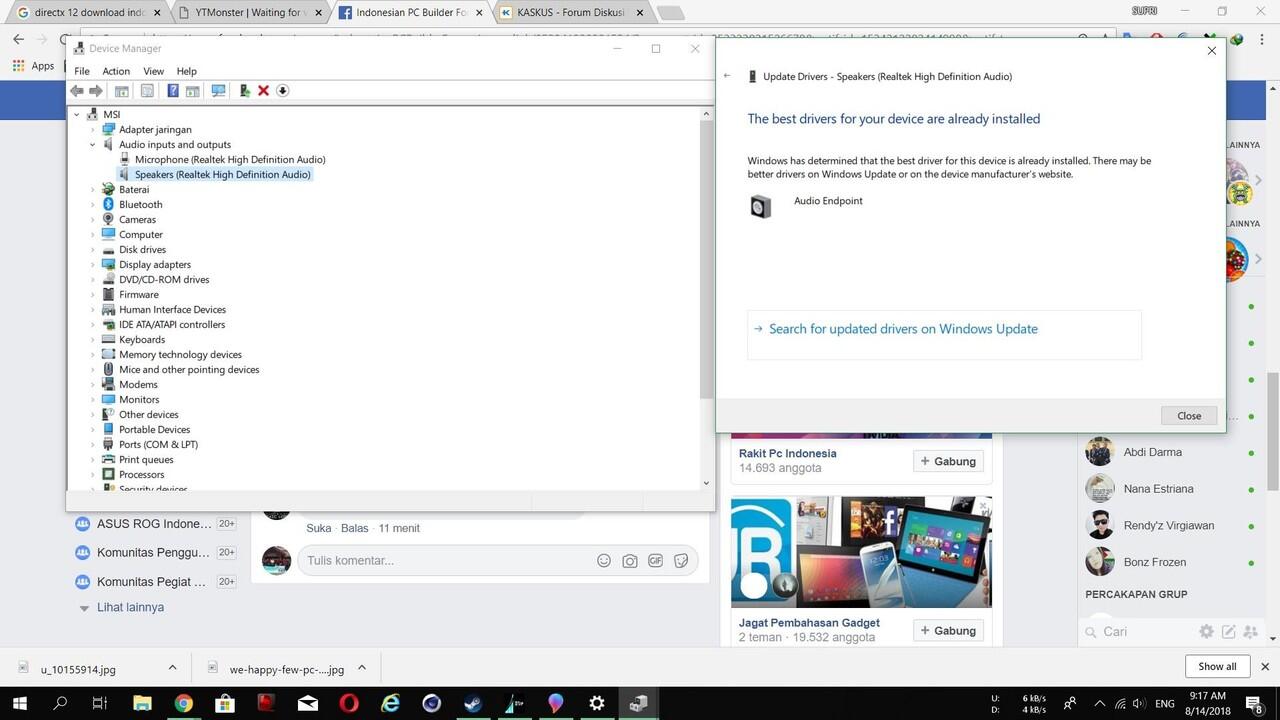
Task: Open the Action menu in Device Manager
Action: click(x=116, y=71)
